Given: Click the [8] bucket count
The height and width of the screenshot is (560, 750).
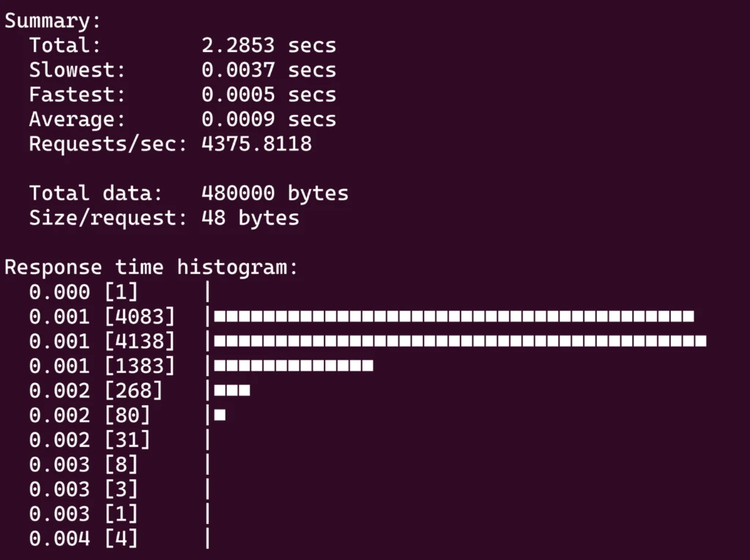Looking at the screenshot, I should [x=120, y=464].
